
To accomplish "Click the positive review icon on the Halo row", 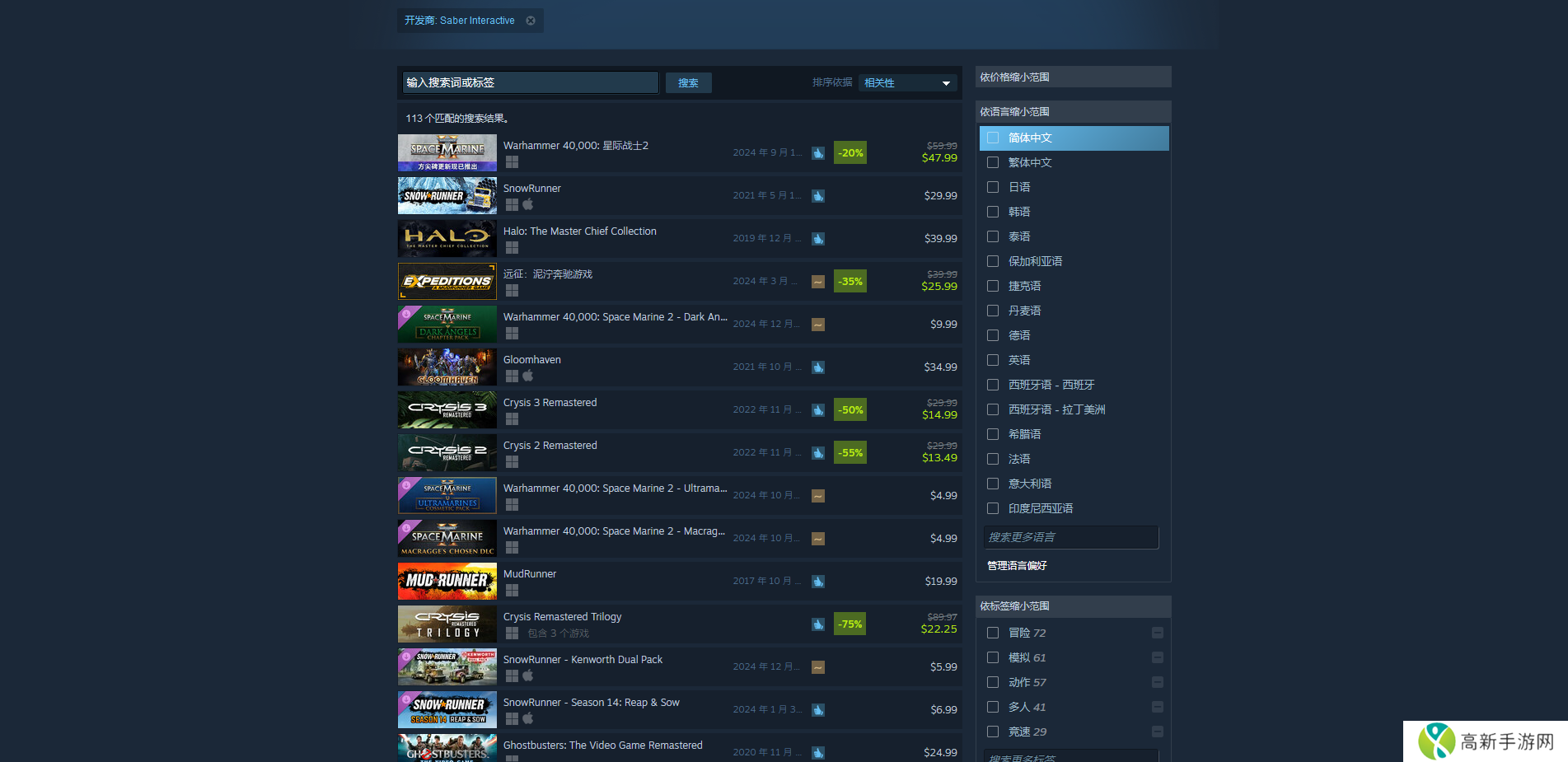I will pyautogui.click(x=818, y=239).
